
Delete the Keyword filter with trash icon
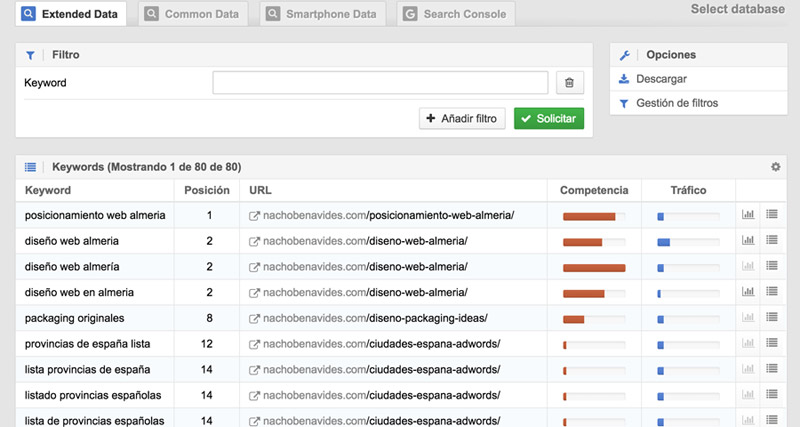click(569, 83)
